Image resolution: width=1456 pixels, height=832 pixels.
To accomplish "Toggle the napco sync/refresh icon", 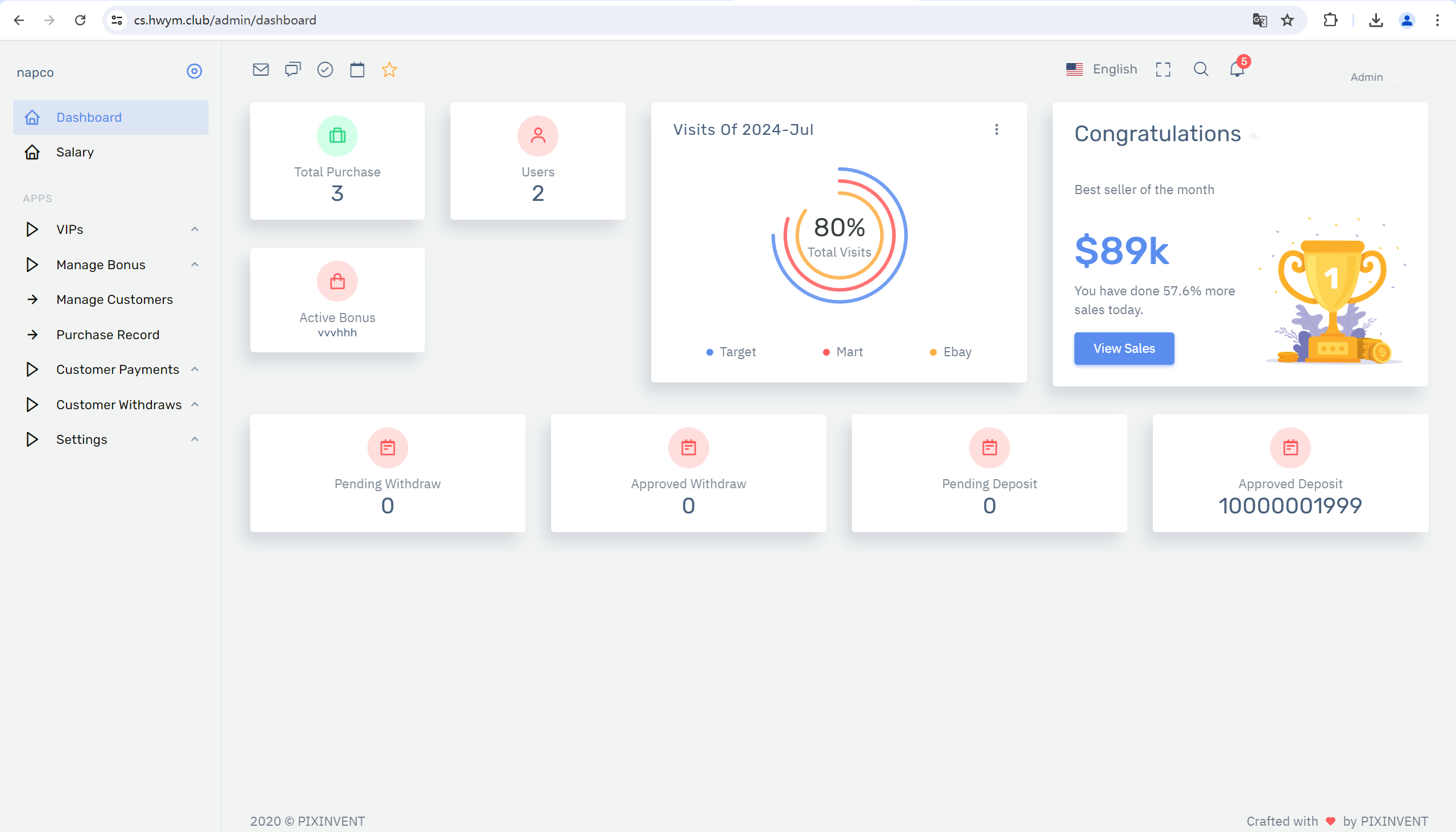I will click(x=194, y=71).
